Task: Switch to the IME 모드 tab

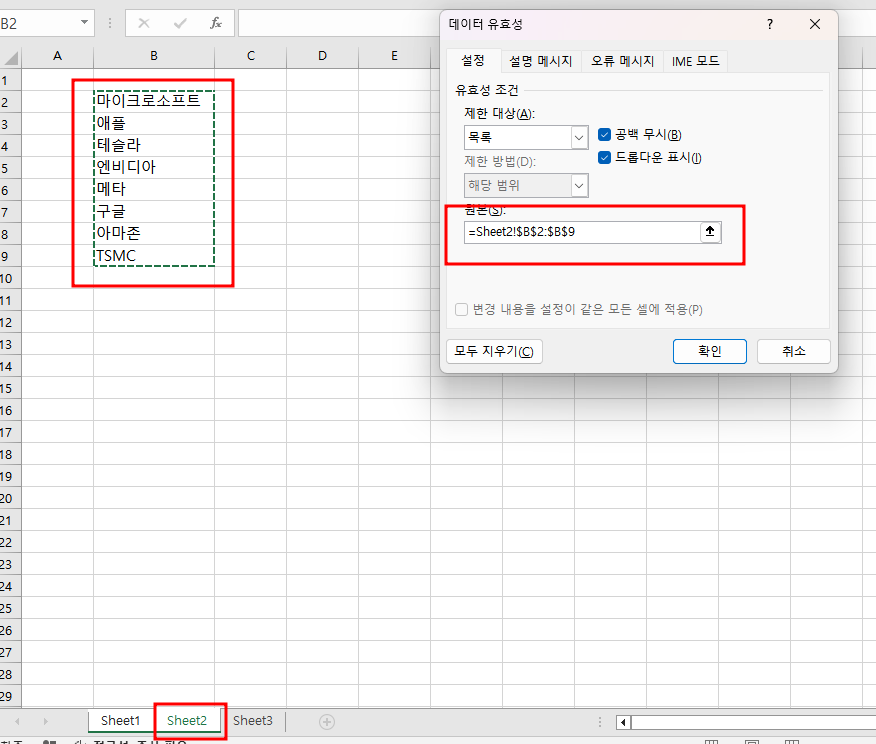Action: (696, 61)
